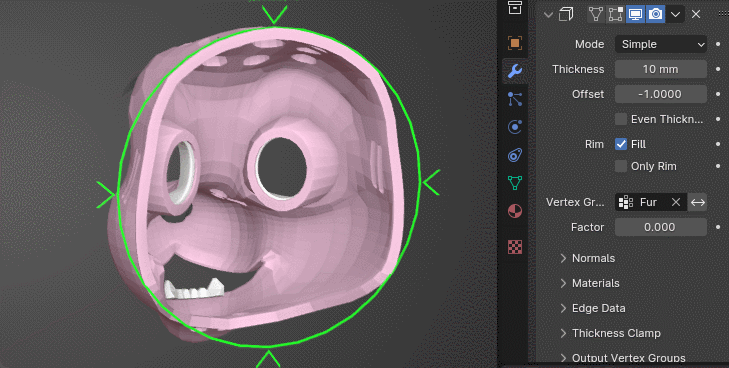The height and width of the screenshot is (368, 729).
Task: Enable the Only Rim checkbox
Action: (x=621, y=166)
